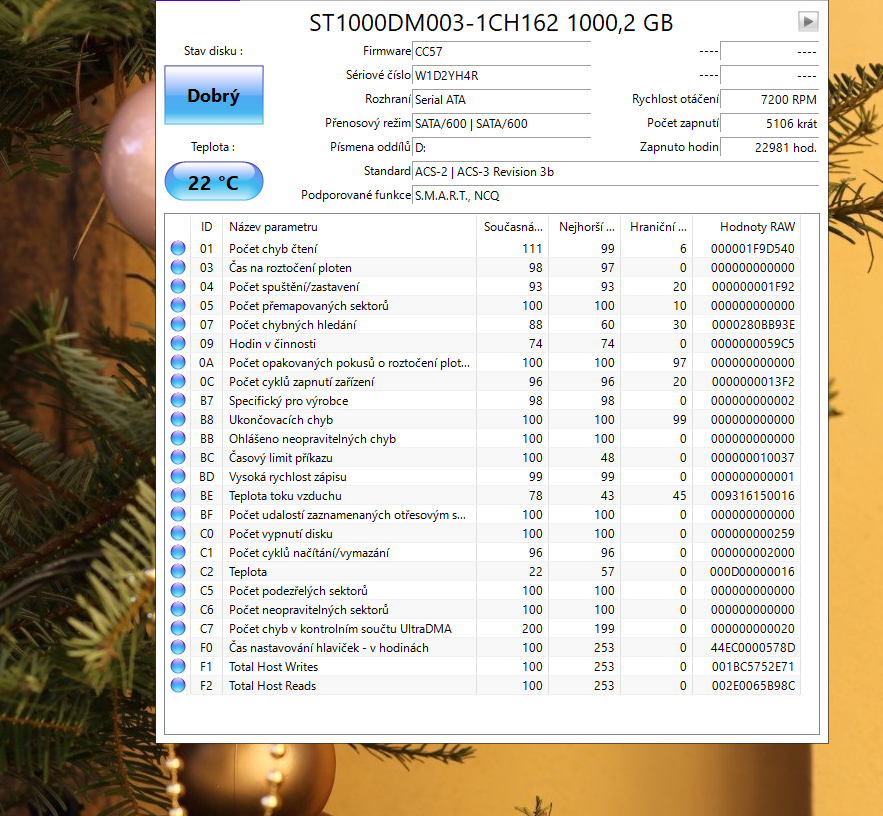Click the sphere beside "Počet přemapovaných sektorů"
This screenshot has width=883, height=816.
point(177,305)
